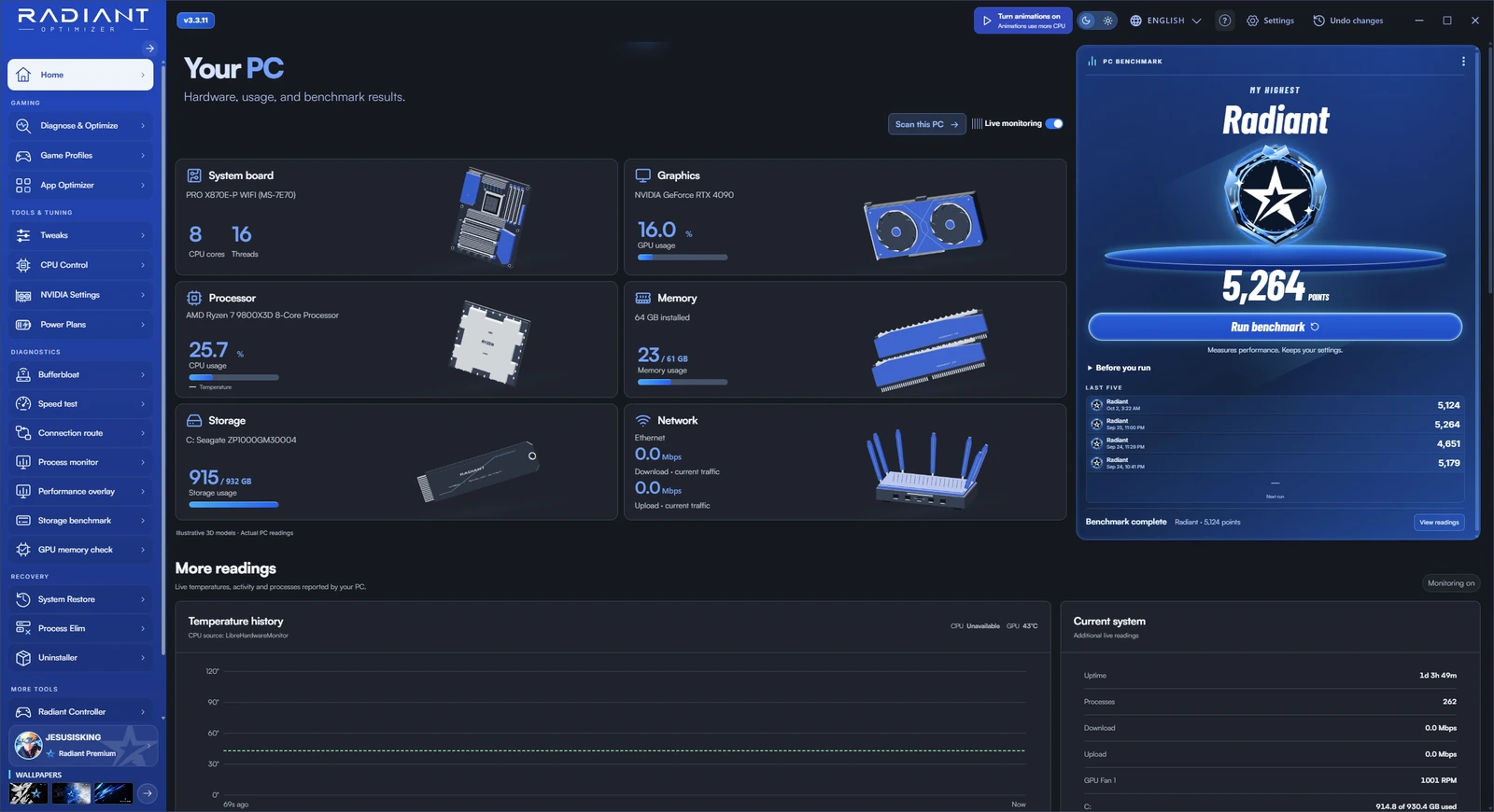Open the Process Elim menu item
This screenshot has height=812, width=1494.
click(80, 628)
